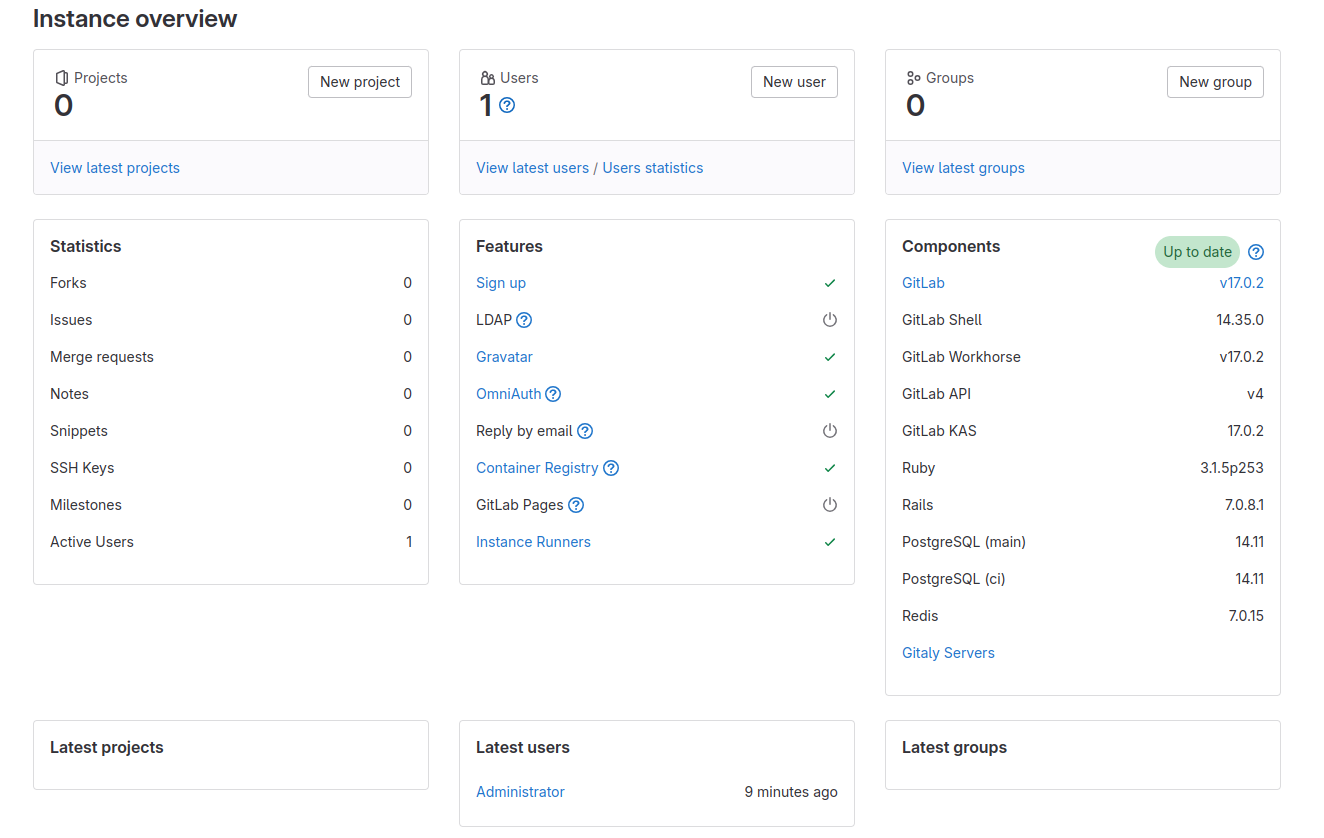
Task: Click Instance Runners enabled checkmark
Action: (x=830, y=542)
